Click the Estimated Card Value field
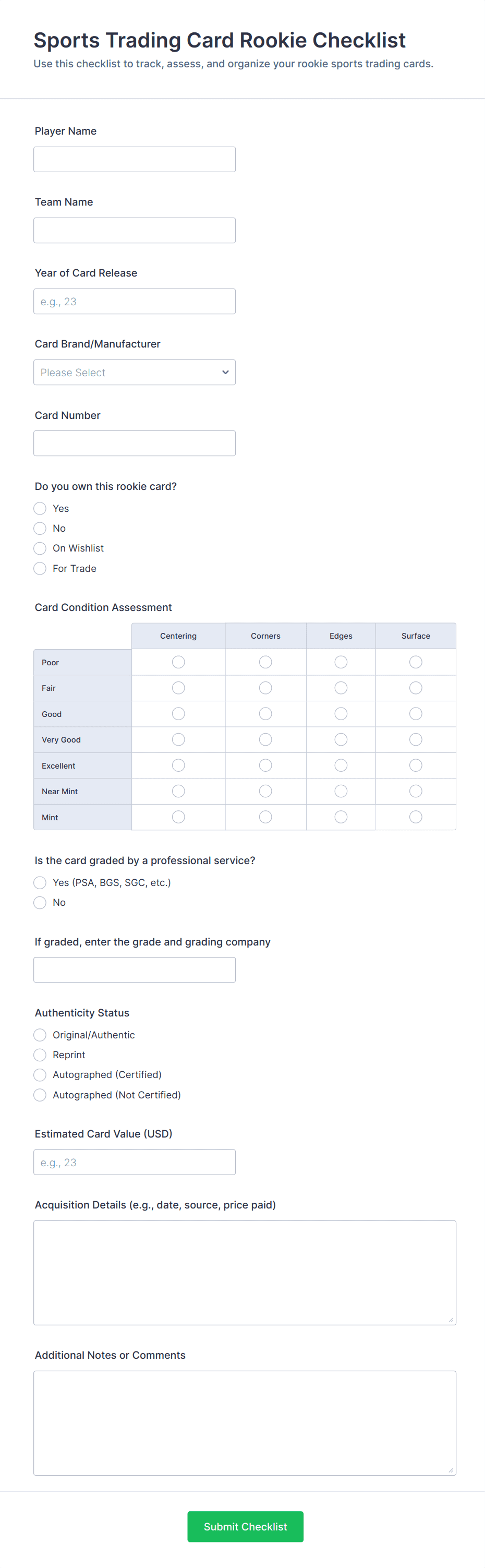Screen dimensions: 485x1568 tap(135, 1163)
